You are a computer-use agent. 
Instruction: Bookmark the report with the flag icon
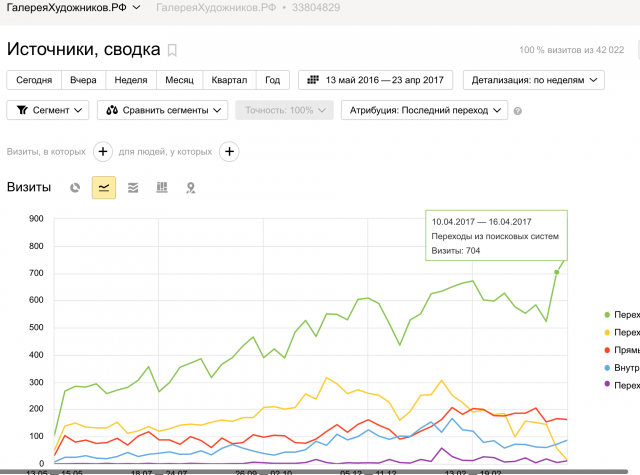[172, 51]
